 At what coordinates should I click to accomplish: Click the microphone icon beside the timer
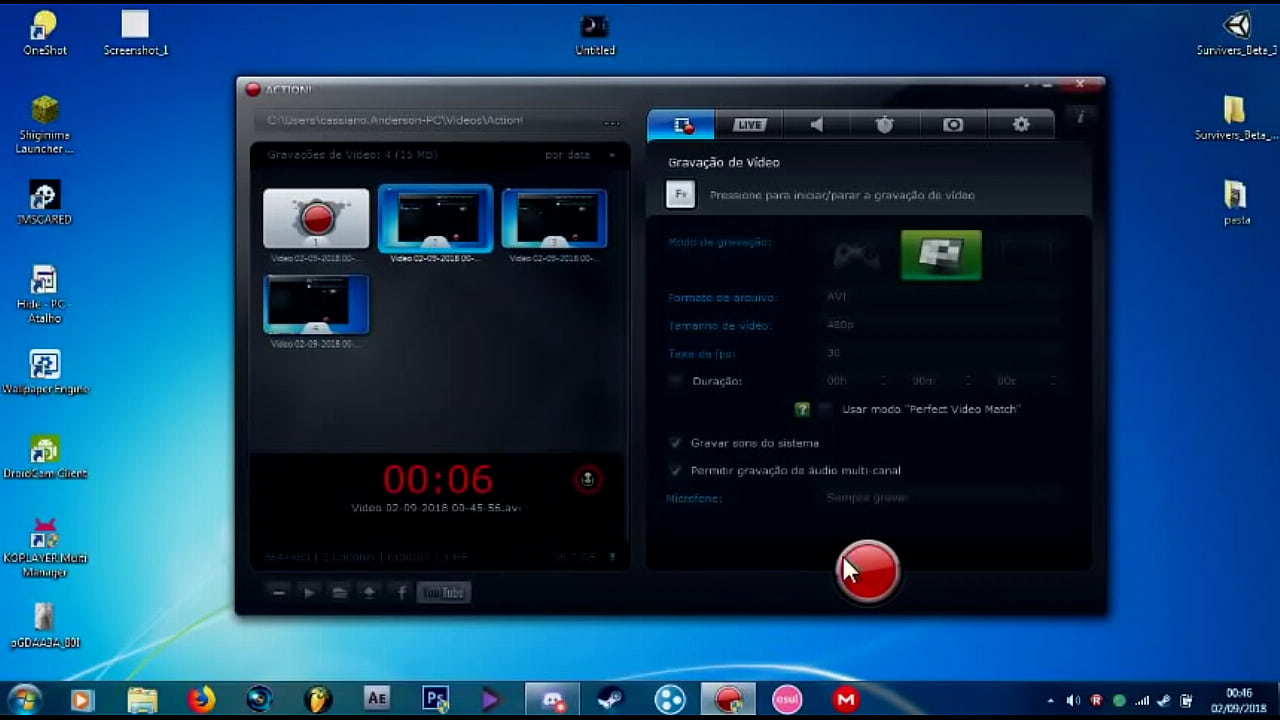(587, 480)
